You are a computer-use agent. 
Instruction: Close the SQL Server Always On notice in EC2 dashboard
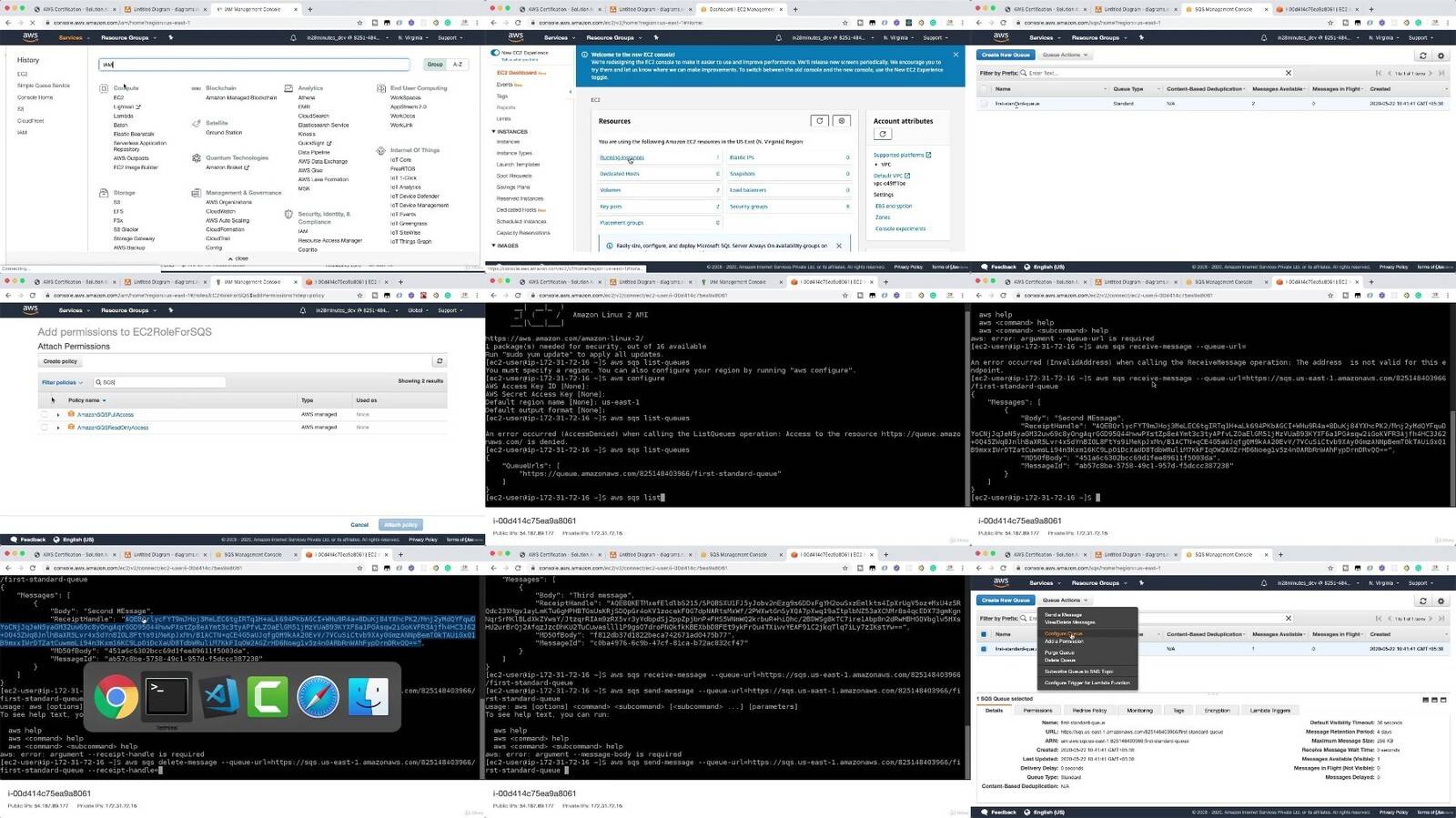[x=839, y=246]
